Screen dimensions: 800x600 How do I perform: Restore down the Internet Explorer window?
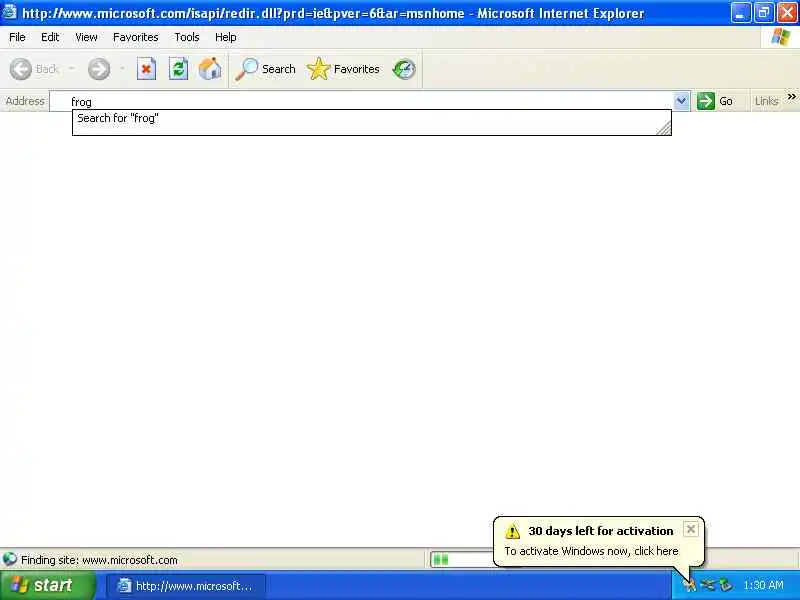coord(764,13)
